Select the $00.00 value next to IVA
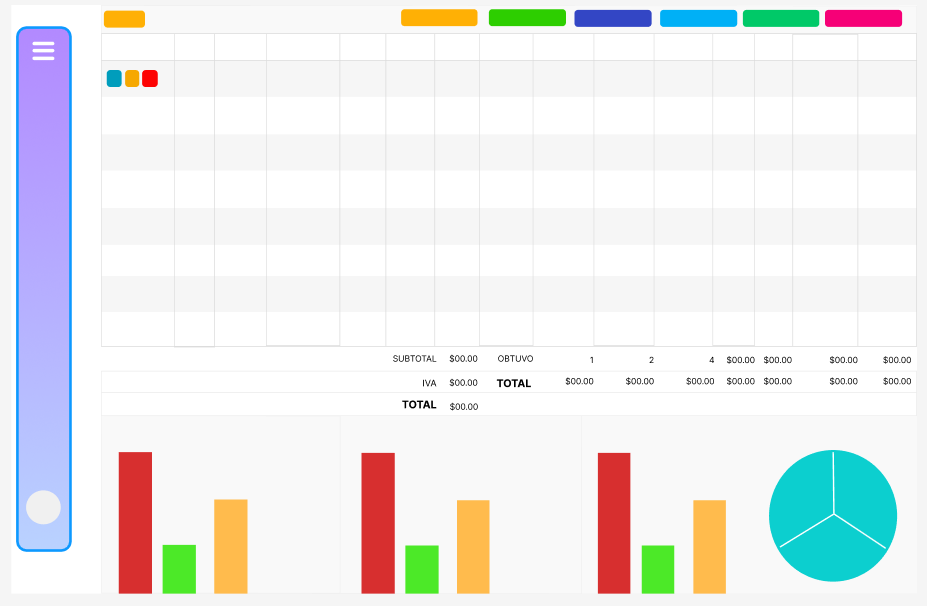This screenshot has height=606, width=927. (x=463, y=383)
